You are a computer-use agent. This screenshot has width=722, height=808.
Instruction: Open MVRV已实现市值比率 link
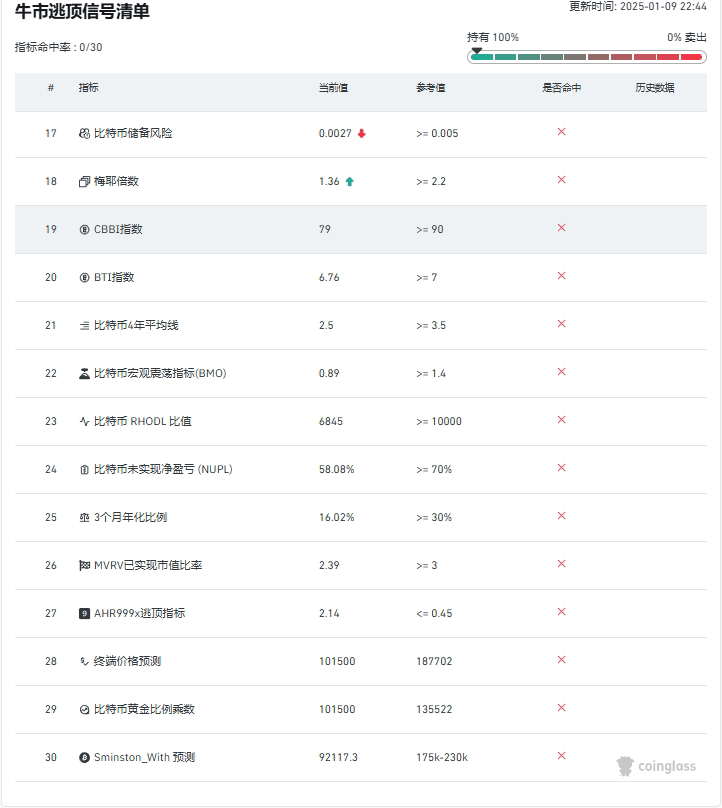pyautogui.click(x=148, y=565)
